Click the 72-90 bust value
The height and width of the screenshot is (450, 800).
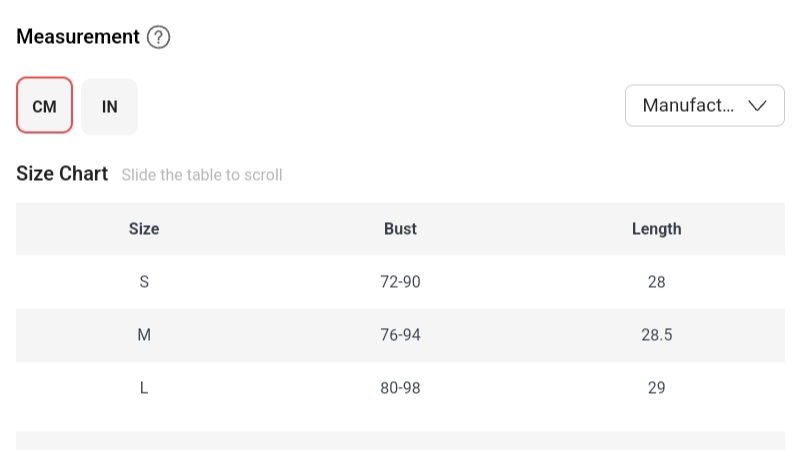pos(400,282)
